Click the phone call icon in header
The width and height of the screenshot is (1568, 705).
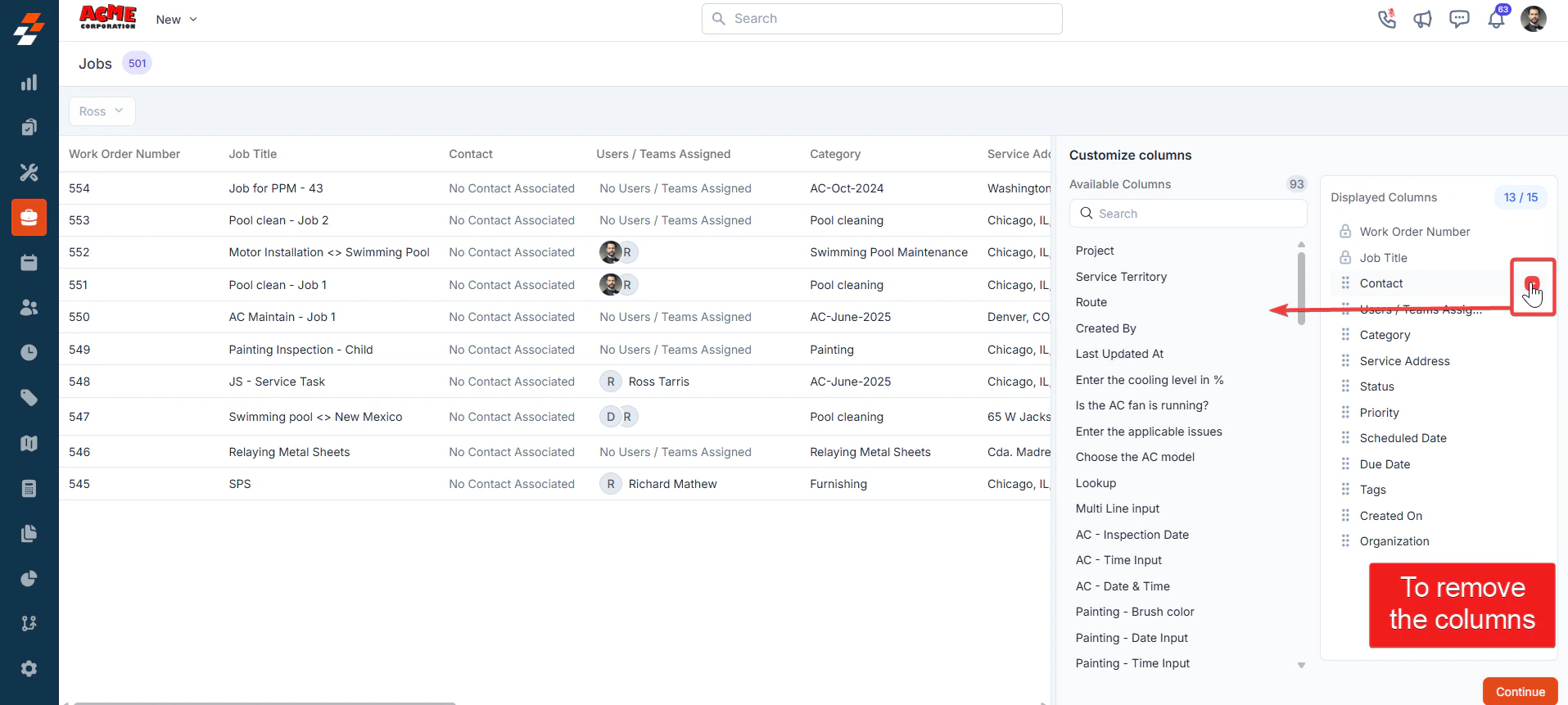coord(1386,19)
